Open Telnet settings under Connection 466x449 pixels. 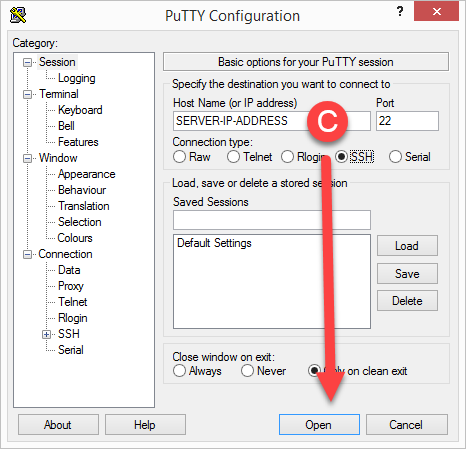coord(73,302)
